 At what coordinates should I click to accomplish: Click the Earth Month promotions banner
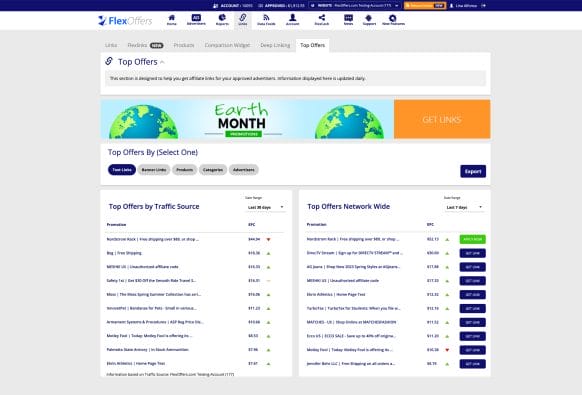247,119
